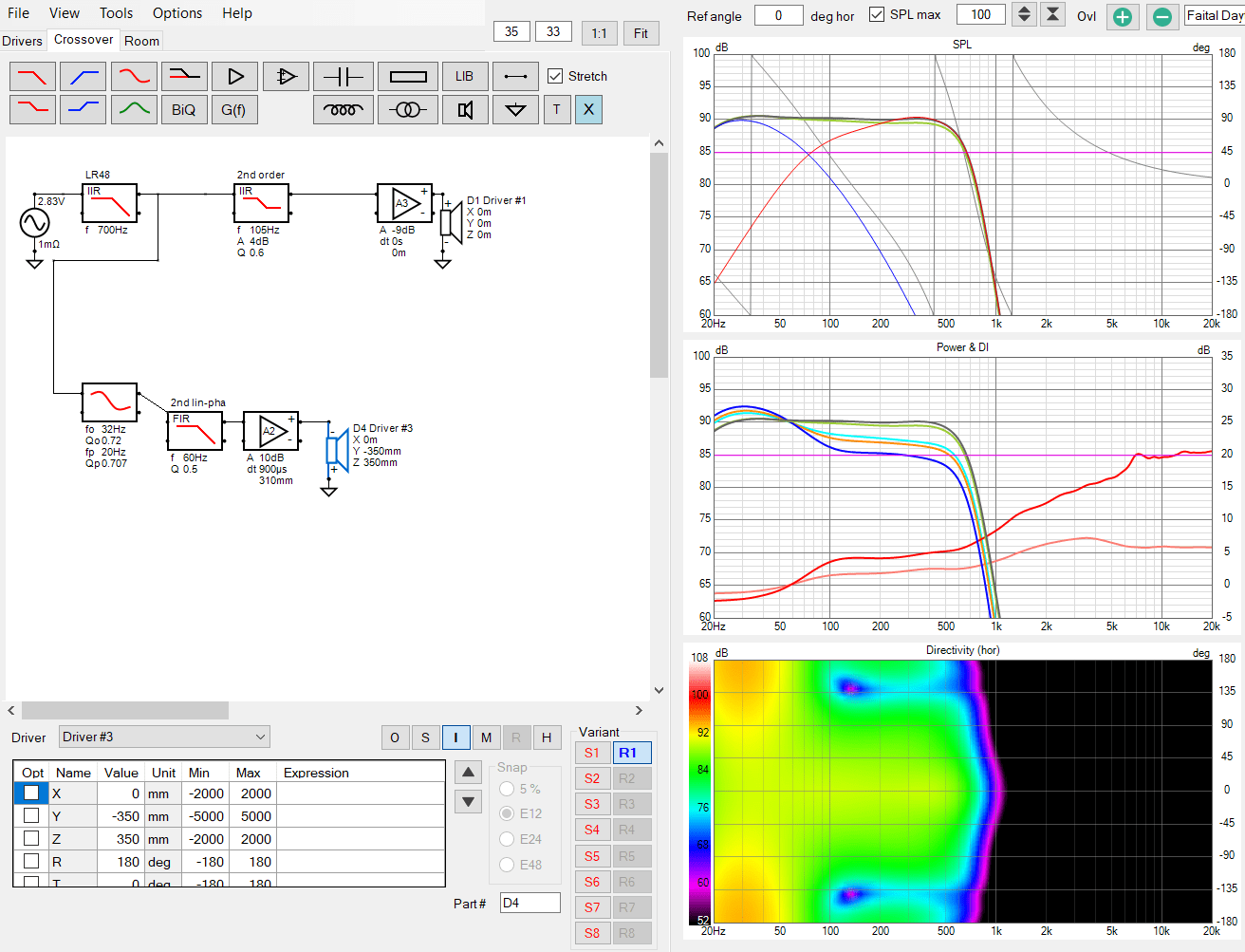This screenshot has height=952, width=1245.
Task: Click the hourglass icon next to SPL max
Action: coord(1052,14)
